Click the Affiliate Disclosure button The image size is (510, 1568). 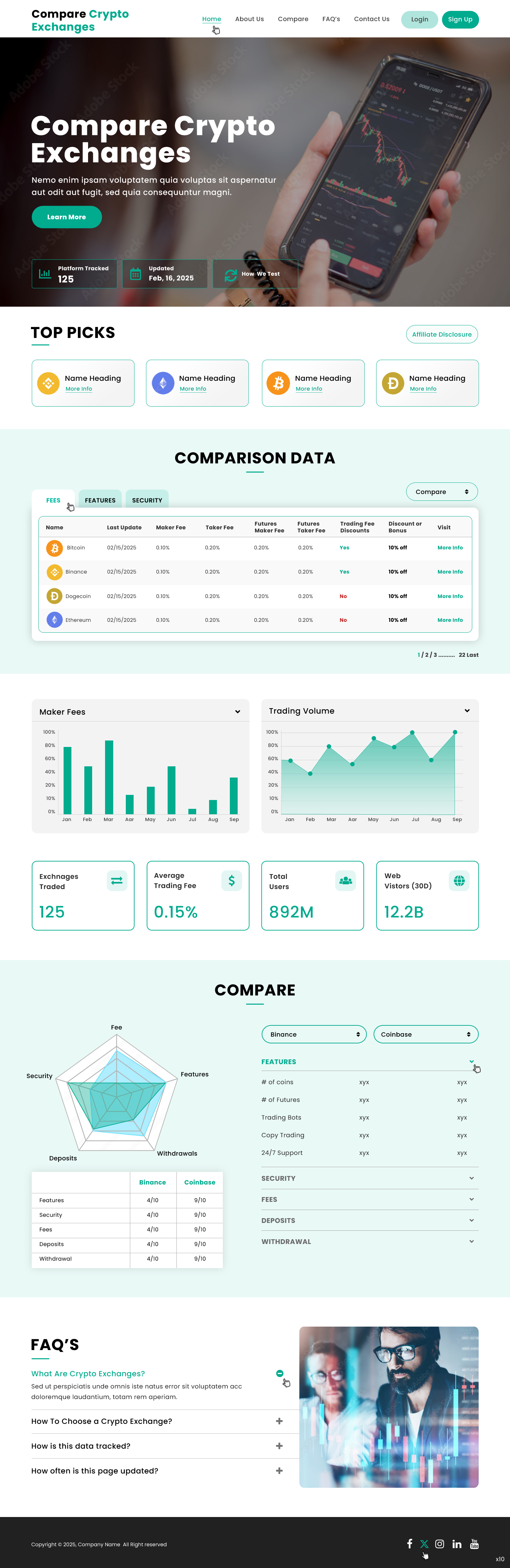pyautogui.click(x=442, y=334)
